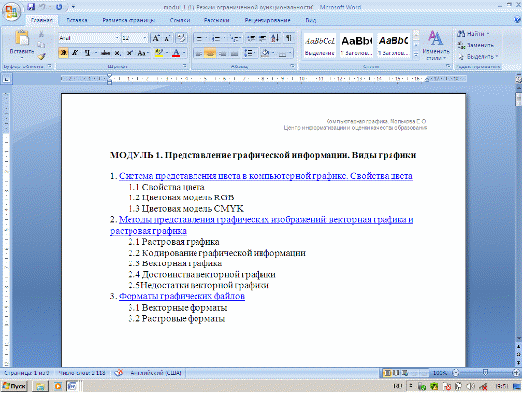Image resolution: width=523 pixels, height=393 pixels.
Task: Open Изменить стили change styles button
Action: tap(435, 45)
